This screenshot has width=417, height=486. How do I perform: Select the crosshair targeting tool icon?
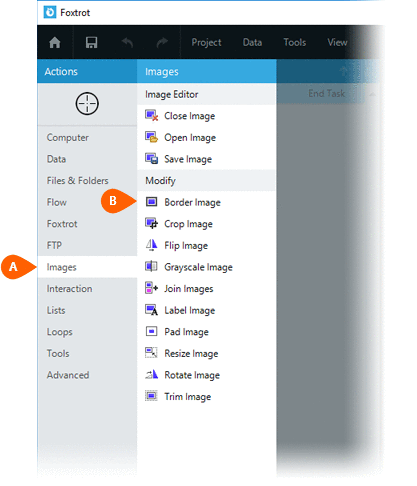click(x=87, y=104)
